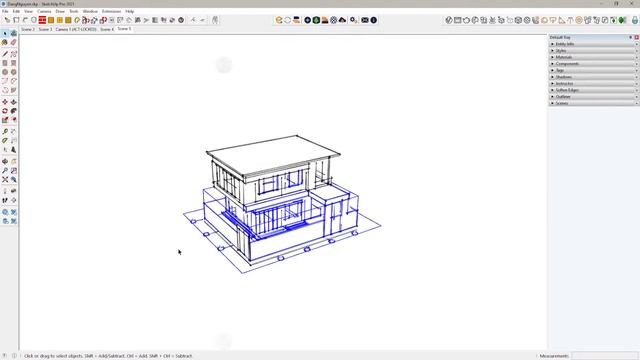The image size is (640, 360).
Task: Select the Axes tool
Action: [5, 149]
